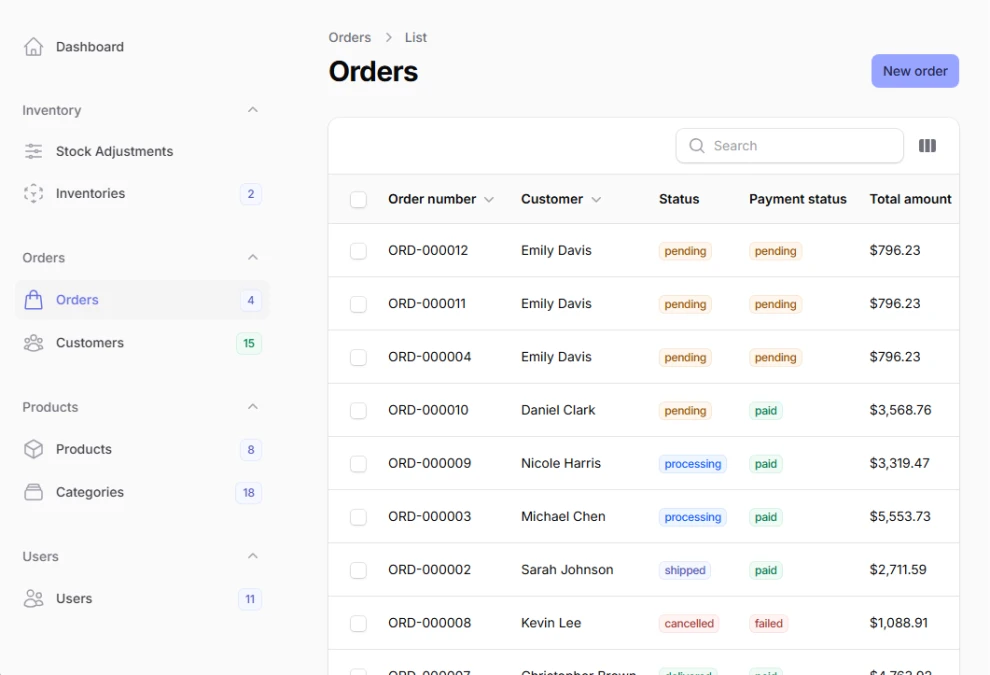Tick the checkbox for ORD-000009
This screenshot has height=675, width=990.
pos(358,464)
